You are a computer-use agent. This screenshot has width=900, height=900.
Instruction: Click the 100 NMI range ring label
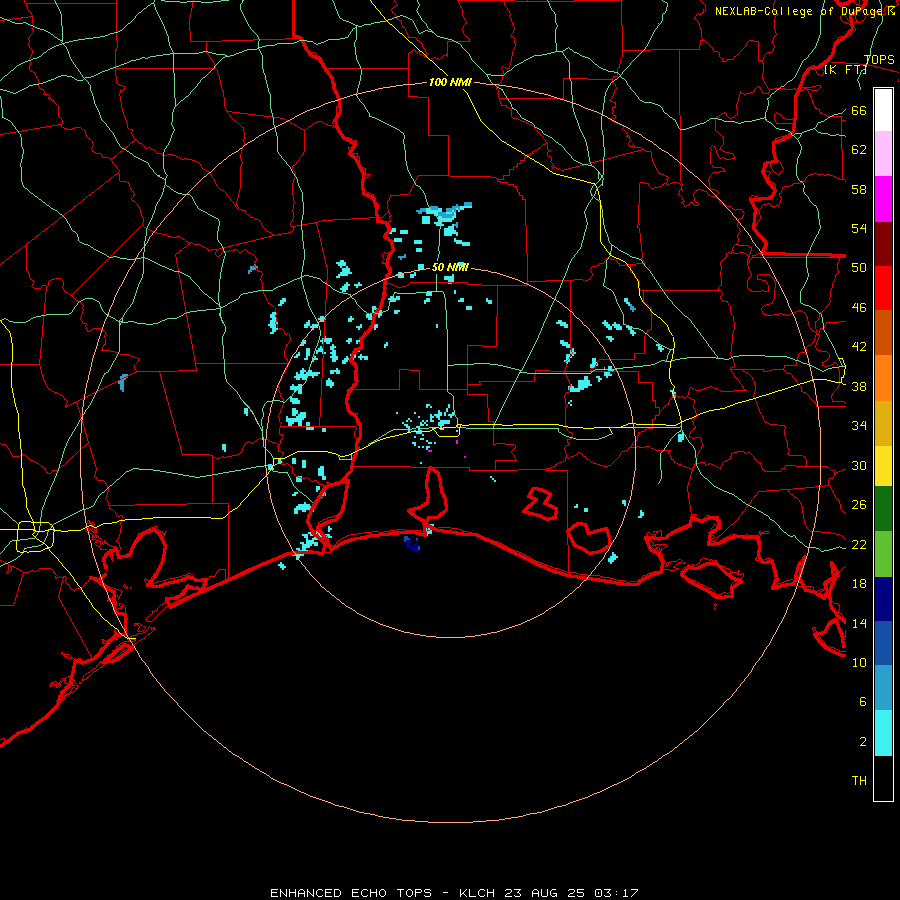pyautogui.click(x=450, y=82)
